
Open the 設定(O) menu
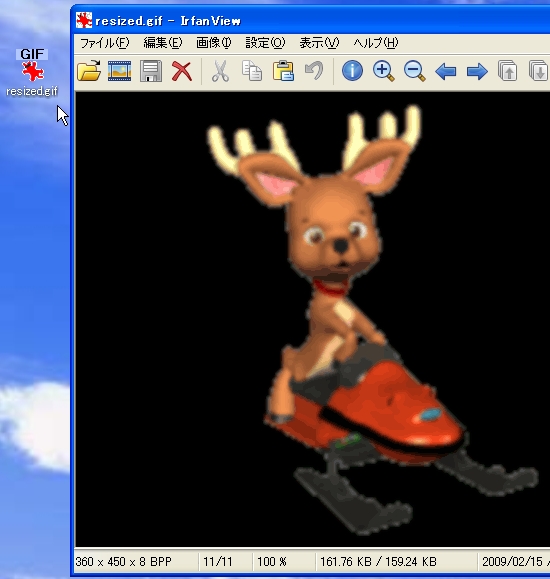[x=265, y=43]
